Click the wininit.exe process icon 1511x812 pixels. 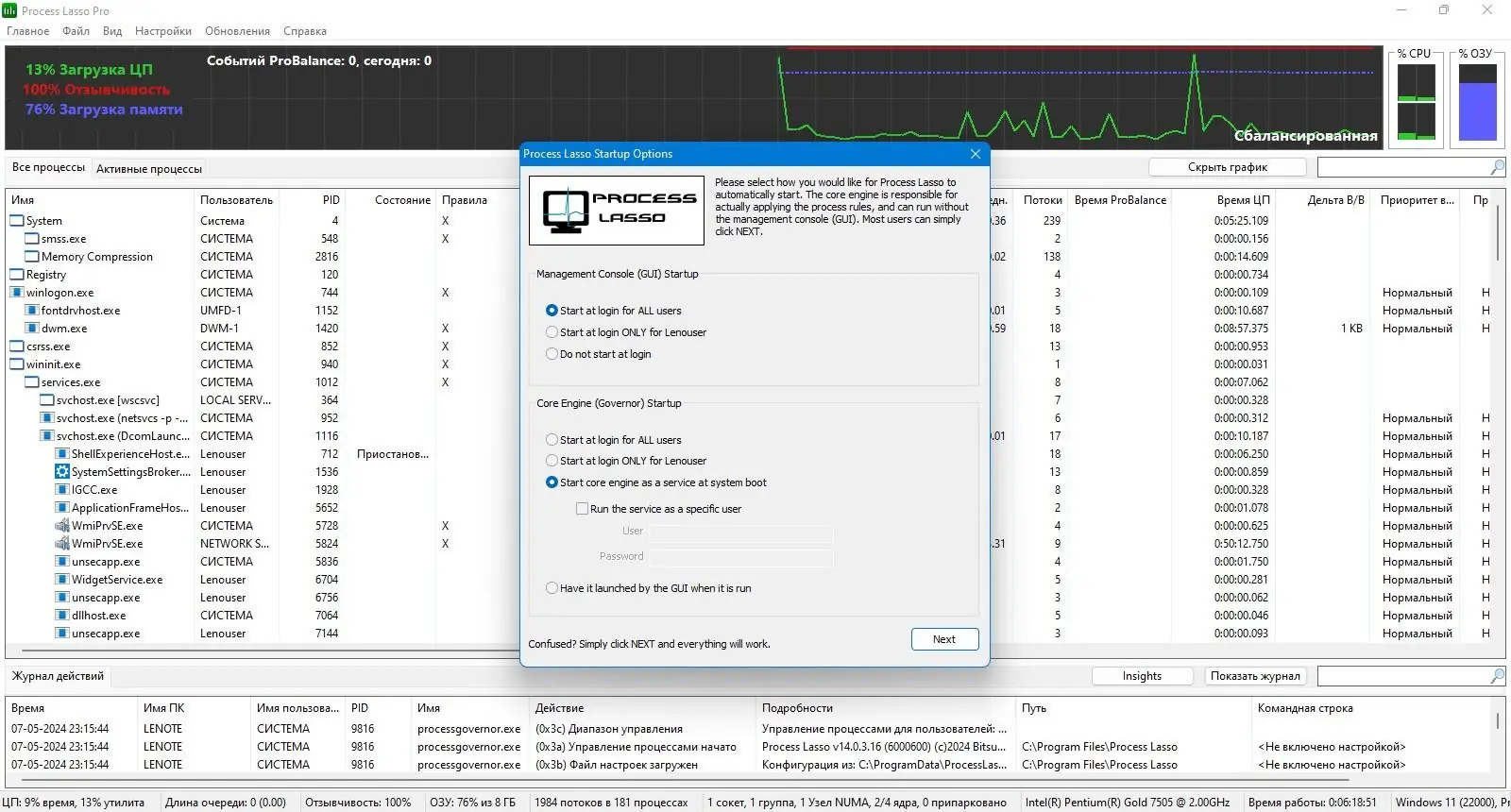click(17, 364)
